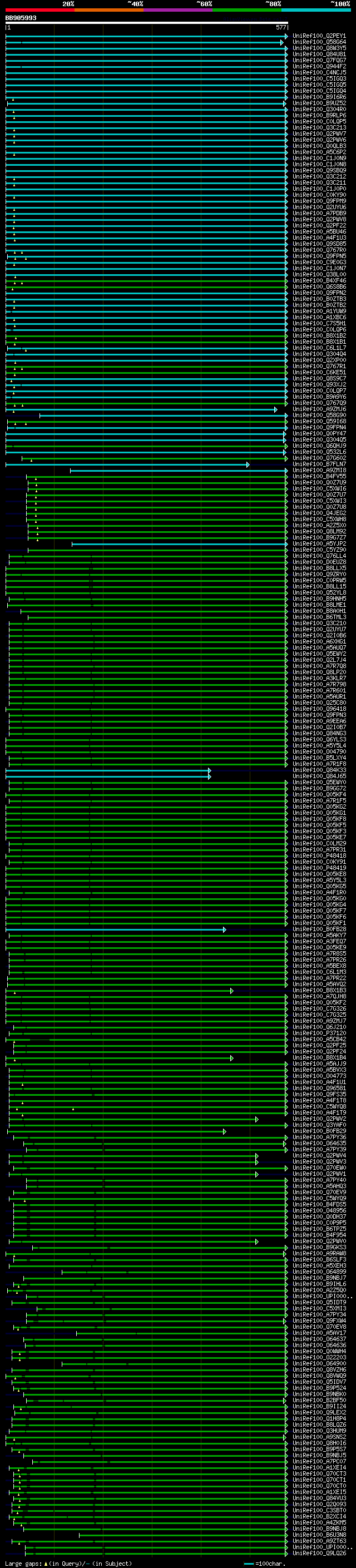
Task: Click the purple ~60% identity color segment
Action: [x=179, y=10]
